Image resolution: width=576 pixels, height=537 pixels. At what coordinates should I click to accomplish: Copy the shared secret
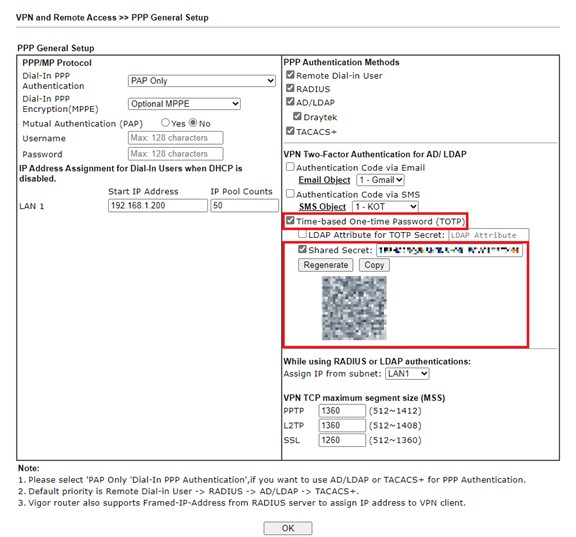click(x=374, y=265)
